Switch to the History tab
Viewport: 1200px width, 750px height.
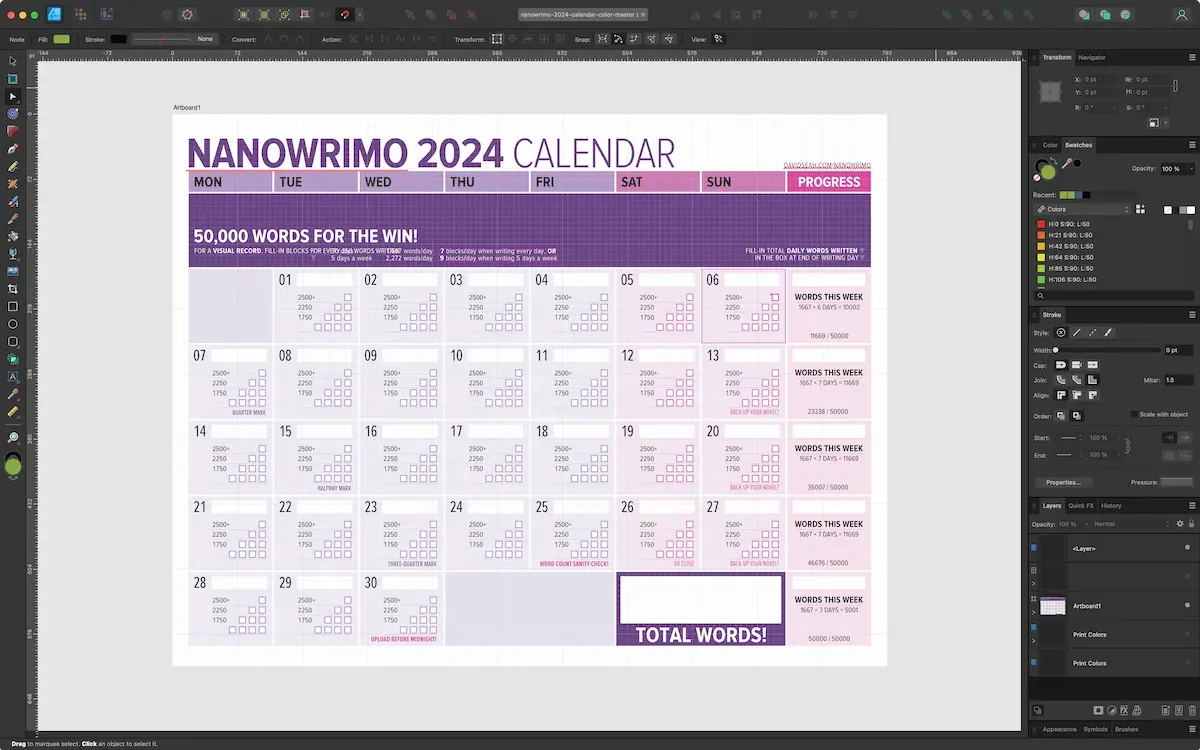[1111, 506]
